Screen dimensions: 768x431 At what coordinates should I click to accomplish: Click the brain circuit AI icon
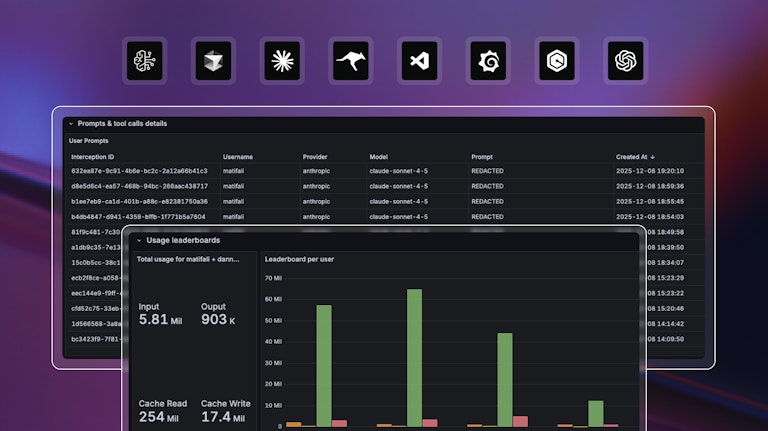[x=143, y=61]
